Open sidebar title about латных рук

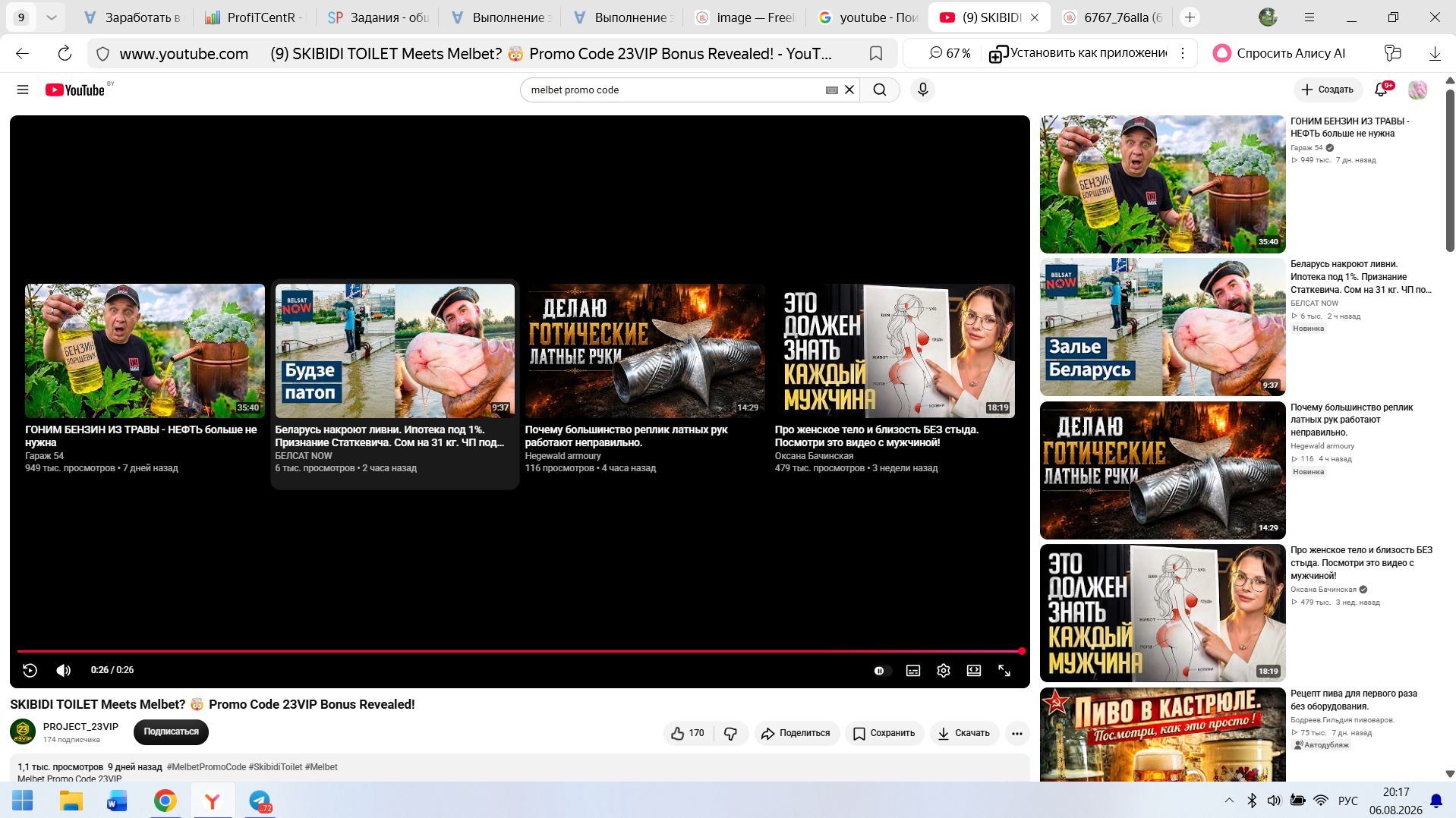click(x=1351, y=420)
